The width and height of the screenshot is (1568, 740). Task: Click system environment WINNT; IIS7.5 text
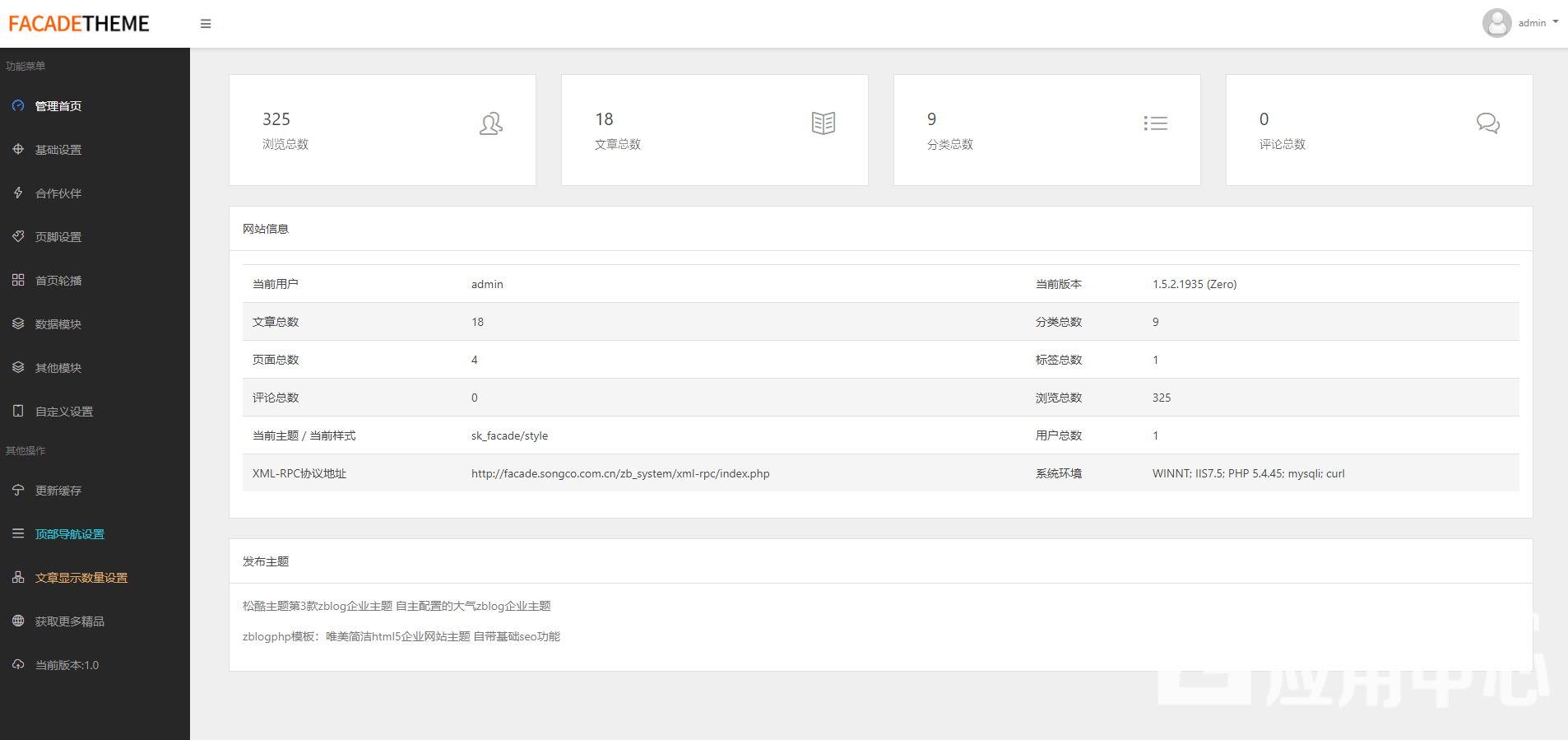[x=1248, y=473]
